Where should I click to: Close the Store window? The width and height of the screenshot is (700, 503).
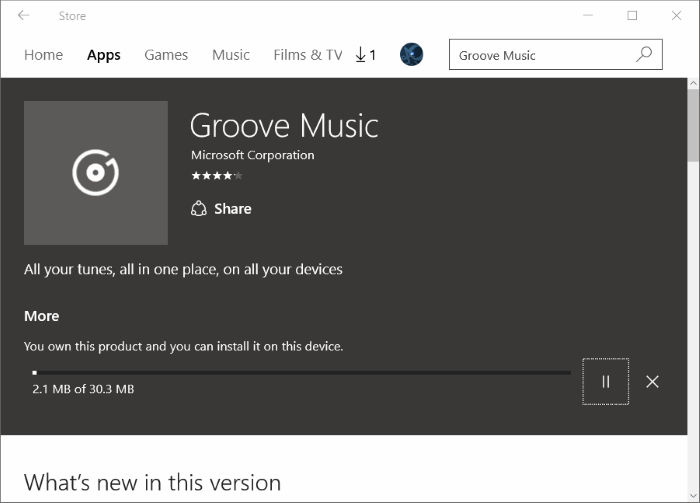pos(676,16)
